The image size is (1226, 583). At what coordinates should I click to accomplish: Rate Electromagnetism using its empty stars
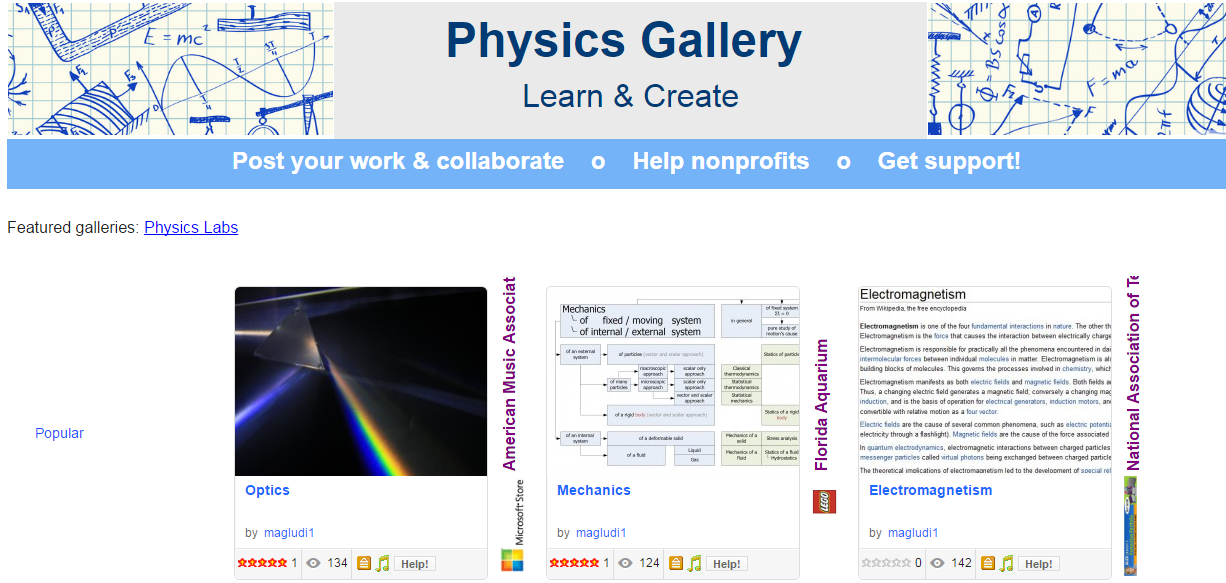pos(886,564)
